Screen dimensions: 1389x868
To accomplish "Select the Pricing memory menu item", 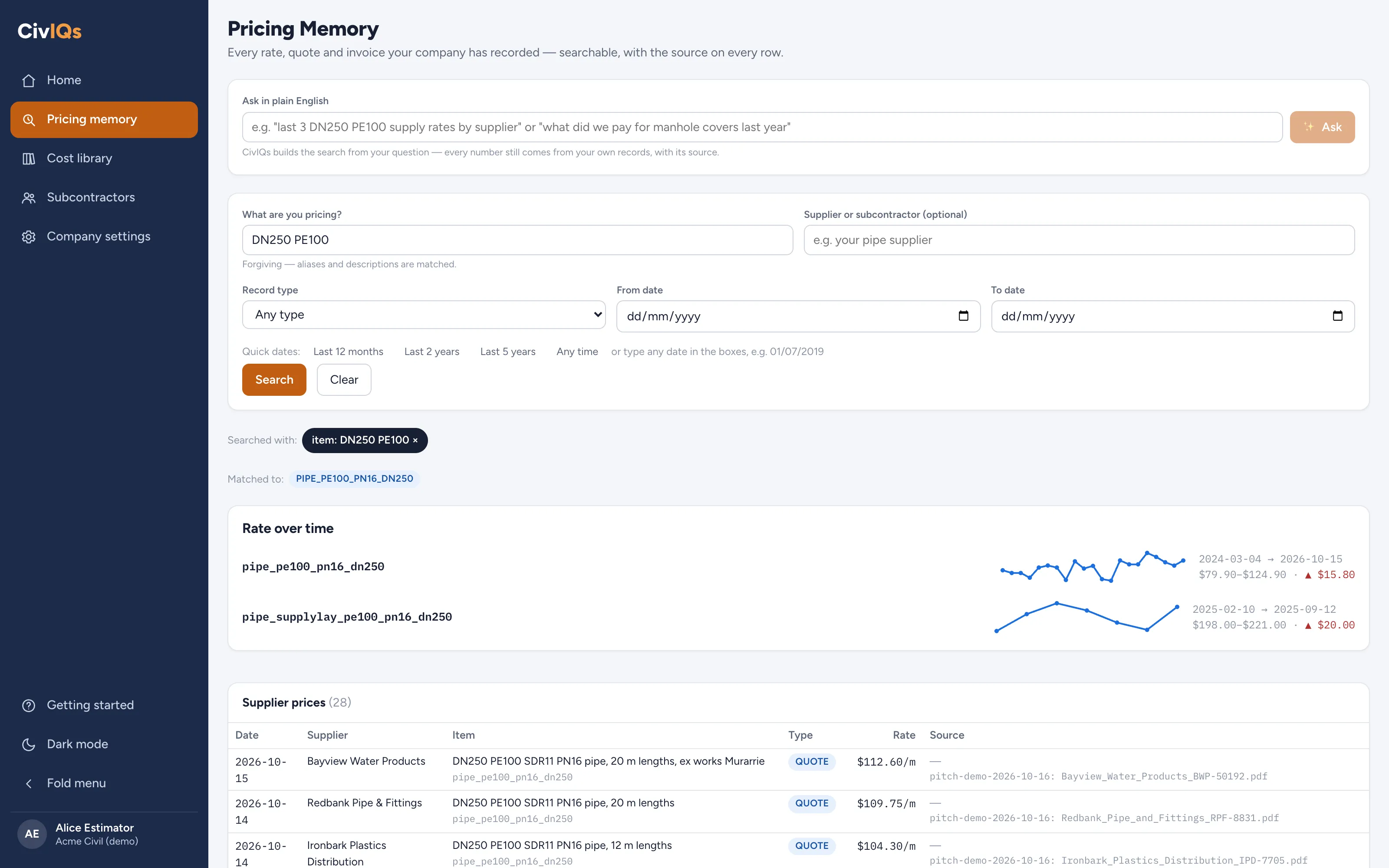I will 104,119.
